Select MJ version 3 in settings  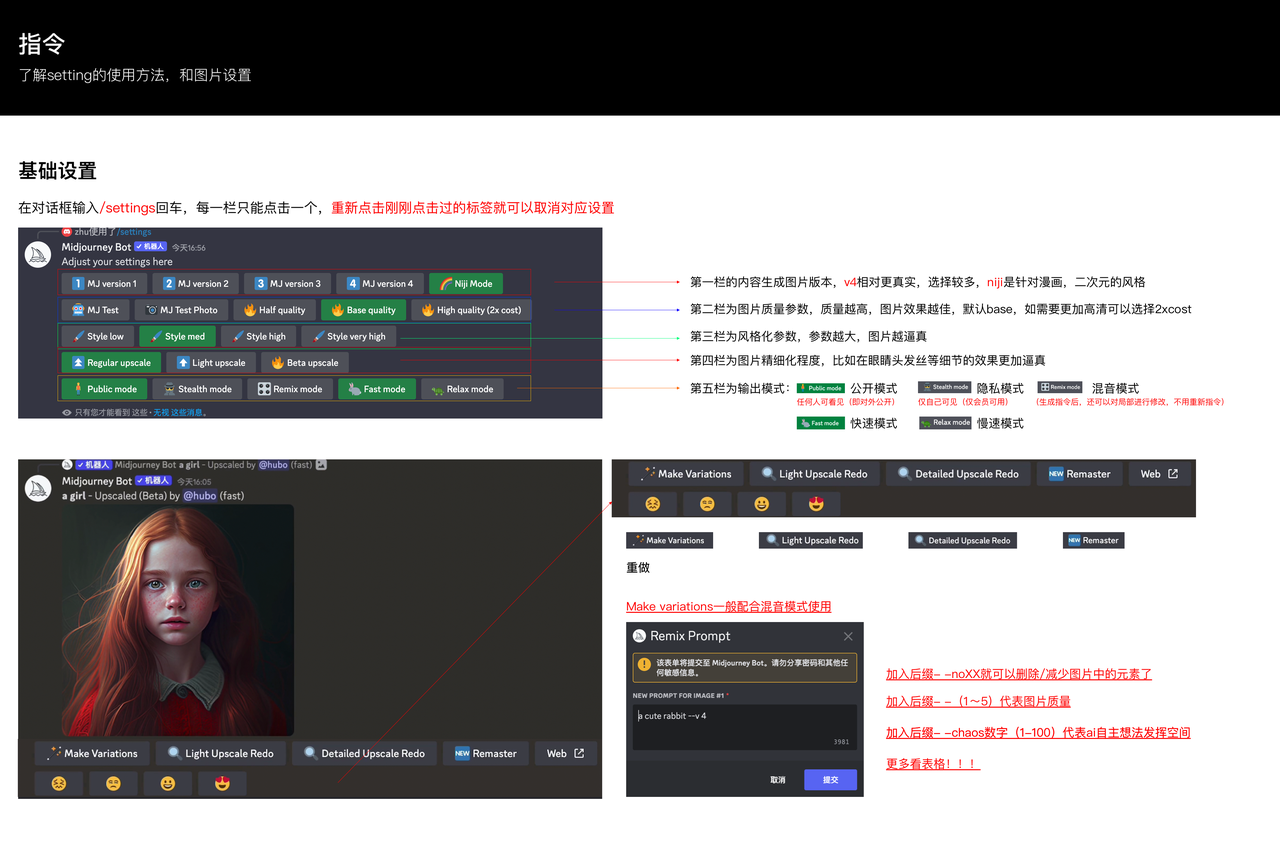[x=288, y=283]
